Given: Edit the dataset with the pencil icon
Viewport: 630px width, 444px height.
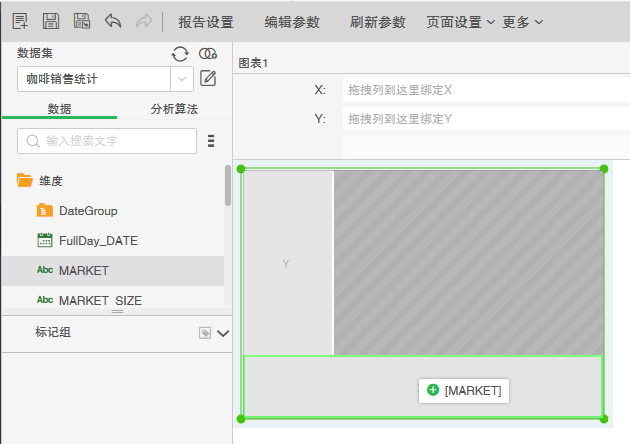Looking at the screenshot, I should [208, 78].
